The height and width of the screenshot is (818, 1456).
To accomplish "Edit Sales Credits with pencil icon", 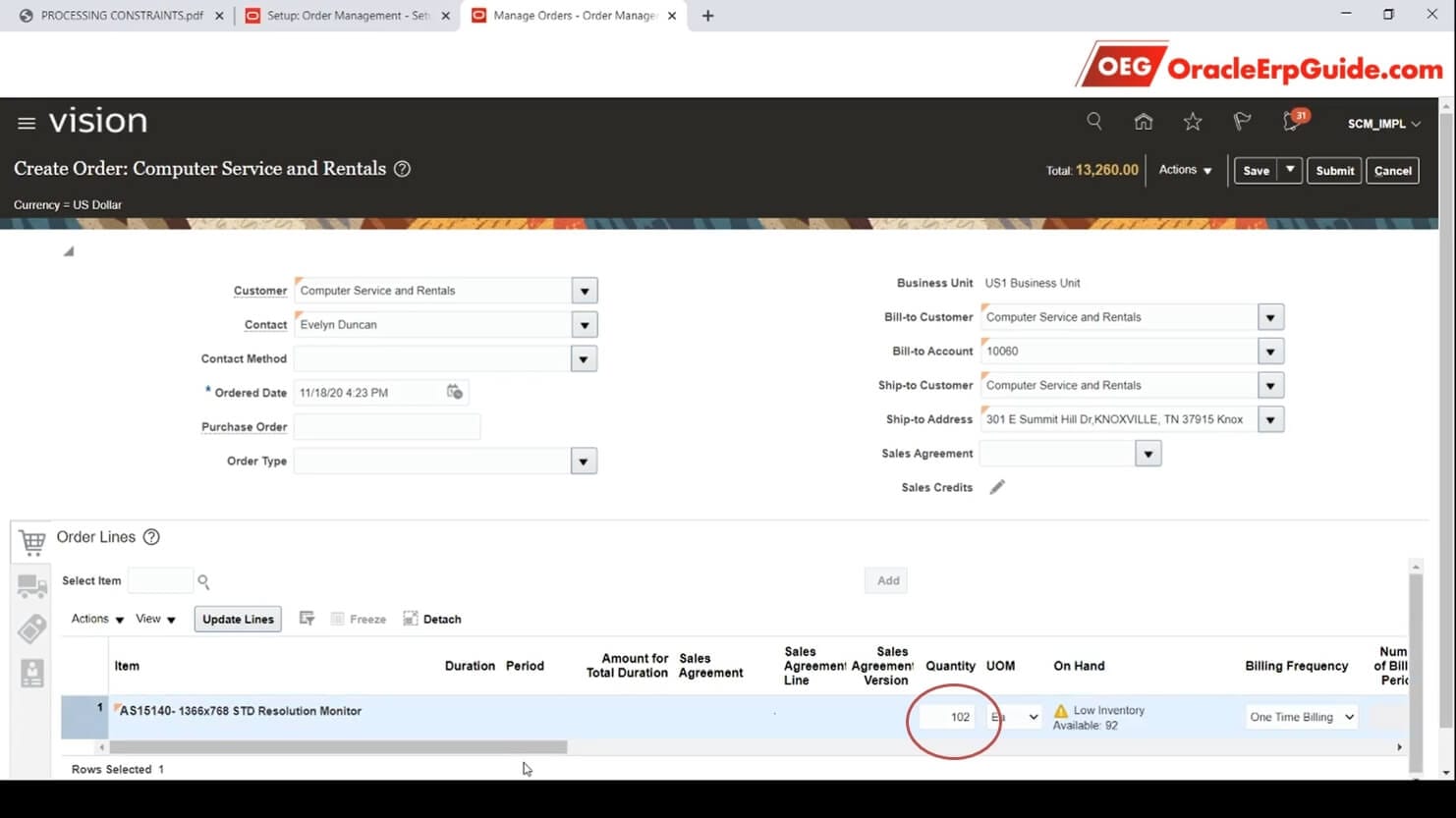I will point(997,487).
